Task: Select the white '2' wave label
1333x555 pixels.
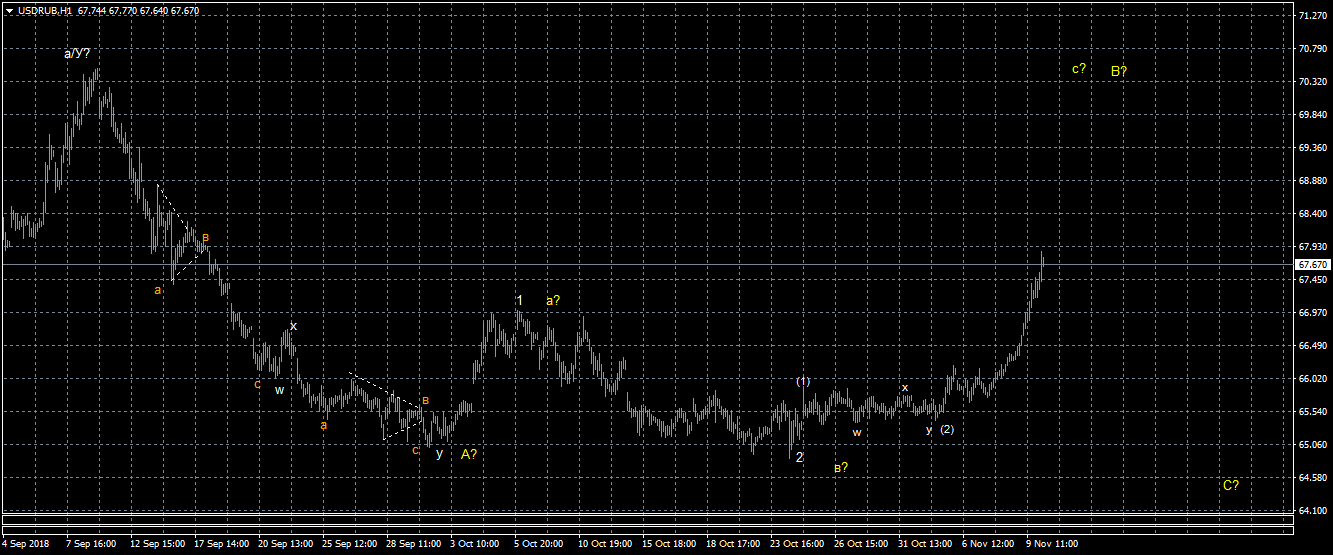Action: (800, 457)
